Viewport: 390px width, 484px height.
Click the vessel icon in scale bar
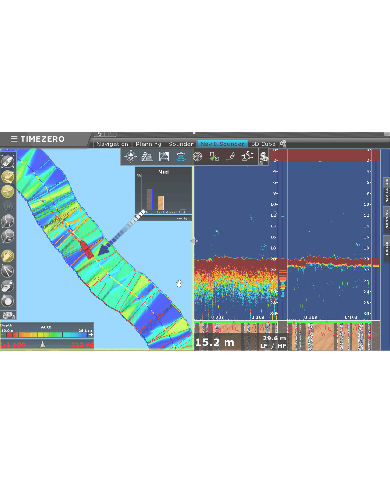tap(43, 344)
